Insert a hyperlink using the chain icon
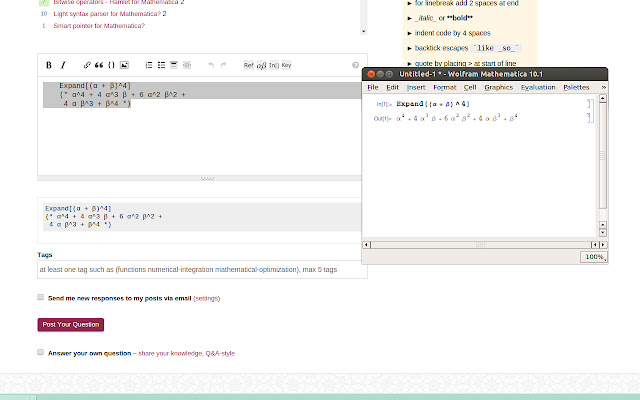Screen dimensions: 640x400 click(87, 65)
